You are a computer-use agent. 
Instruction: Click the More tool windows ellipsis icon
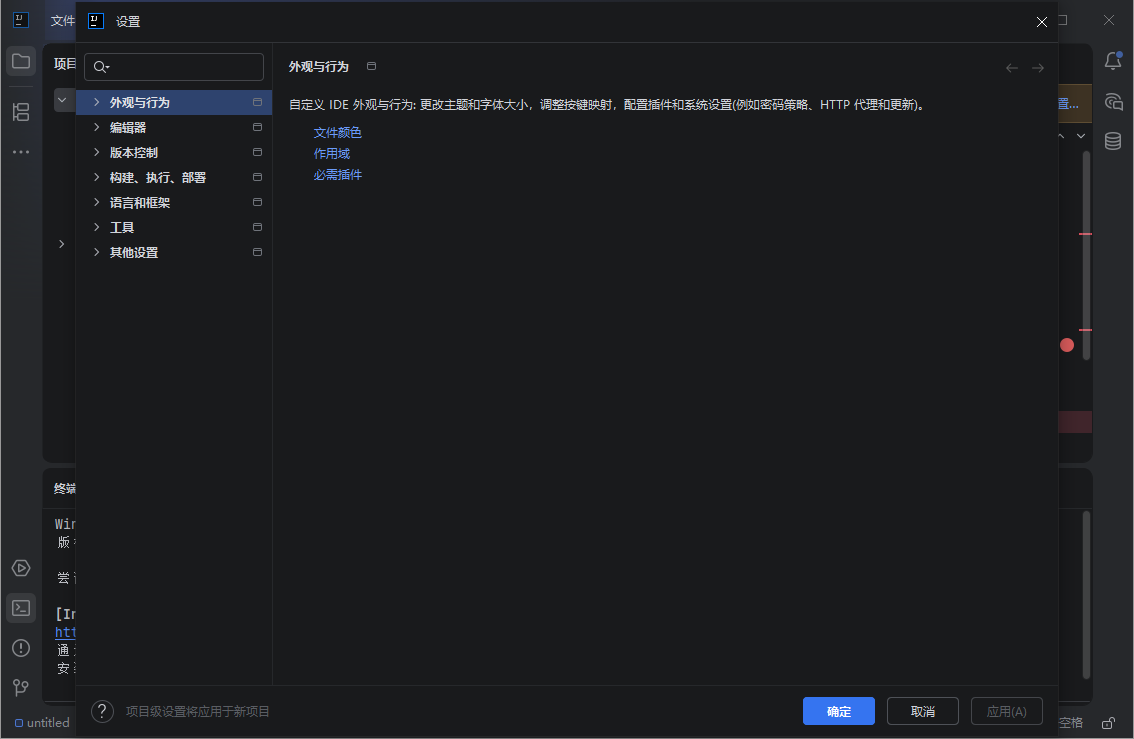point(20,151)
